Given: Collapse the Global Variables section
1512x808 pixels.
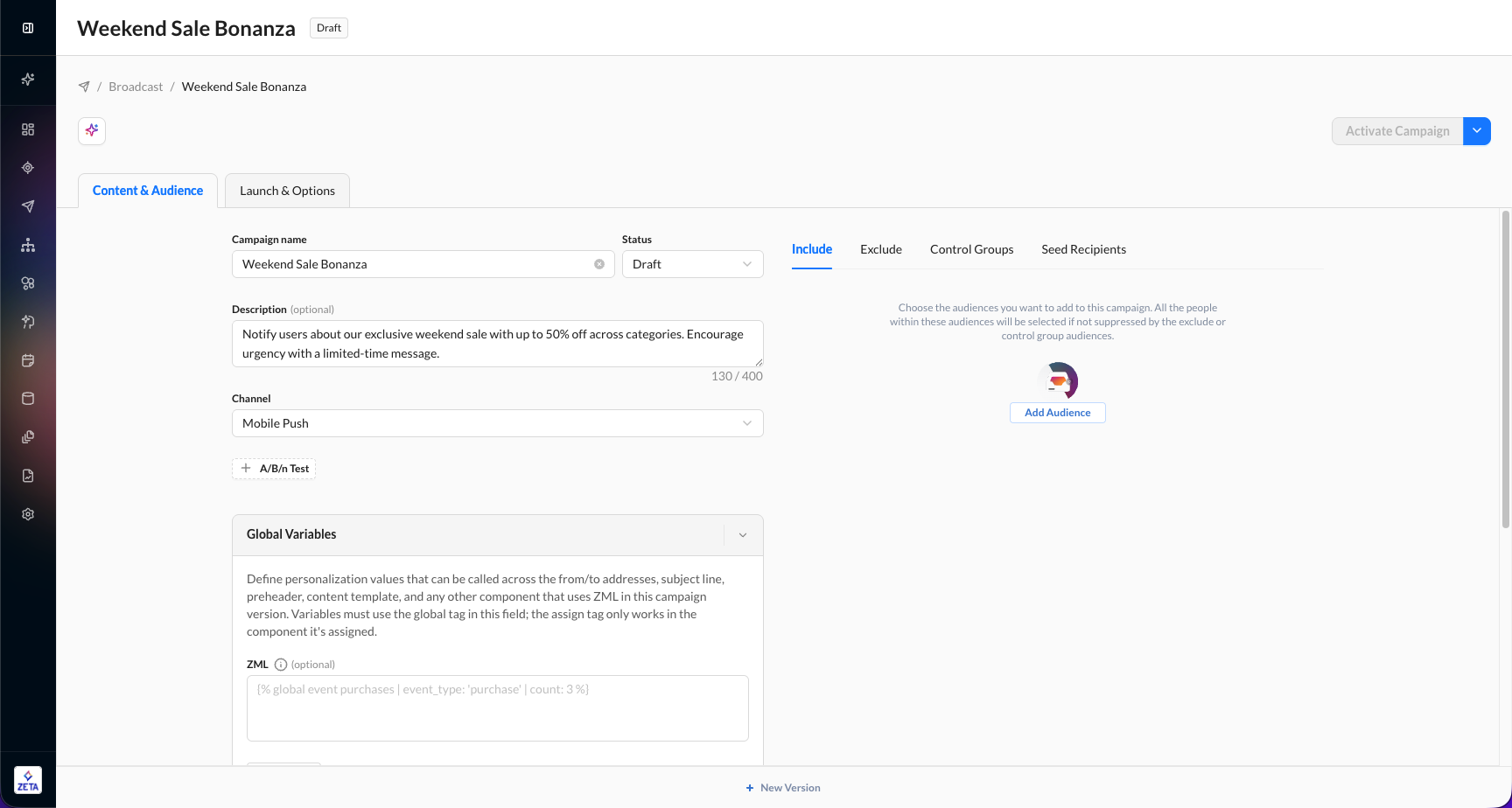Looking at the screenshot, I should pyautogui.click(x=743, y=535).
